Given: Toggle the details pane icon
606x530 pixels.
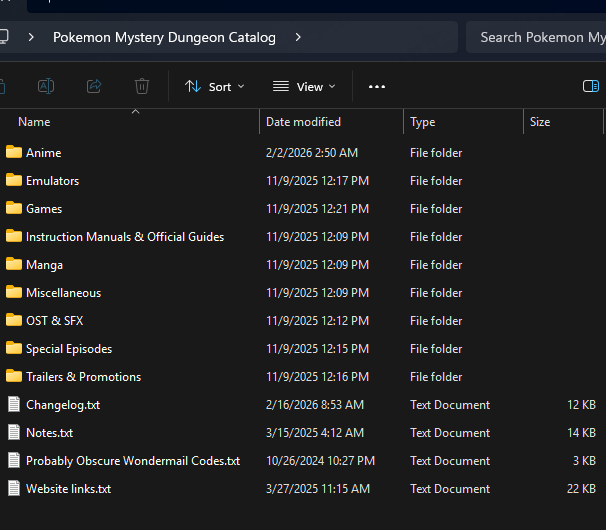Looking at the screenshot, I should (x=590, y=87).
